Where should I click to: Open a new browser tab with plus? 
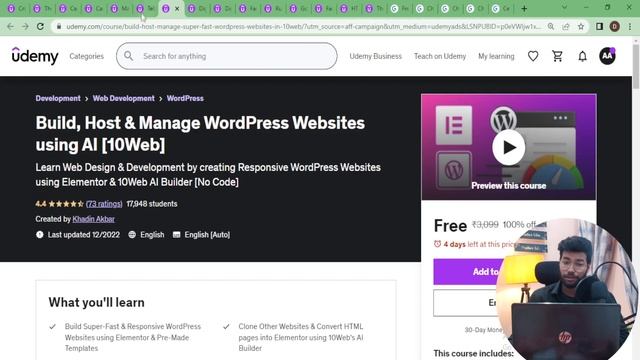524,9
